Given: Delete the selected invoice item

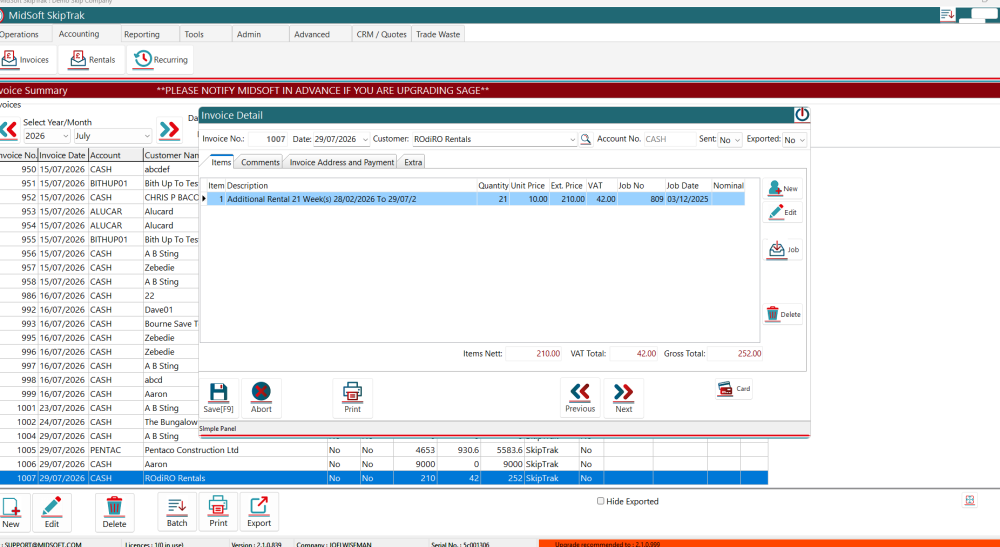Looking at the screenshot, I should tap(783, 314).
